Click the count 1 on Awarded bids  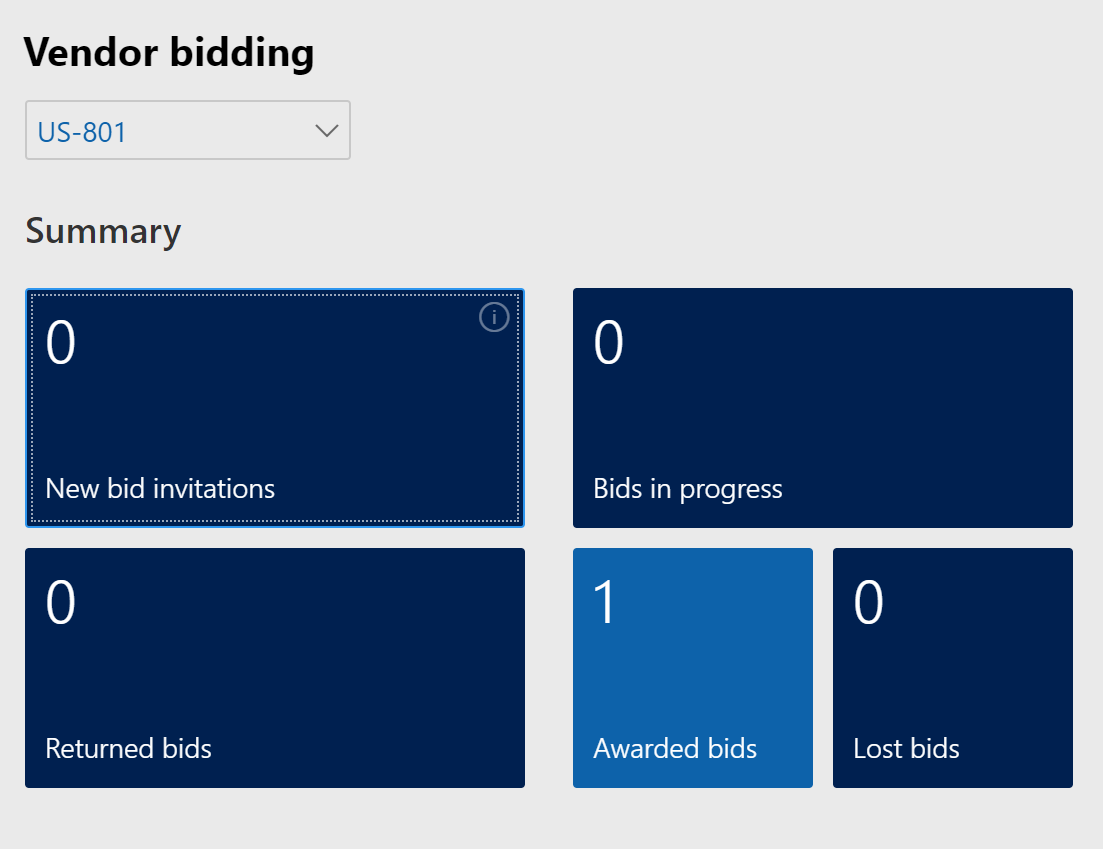click(605, 603)
